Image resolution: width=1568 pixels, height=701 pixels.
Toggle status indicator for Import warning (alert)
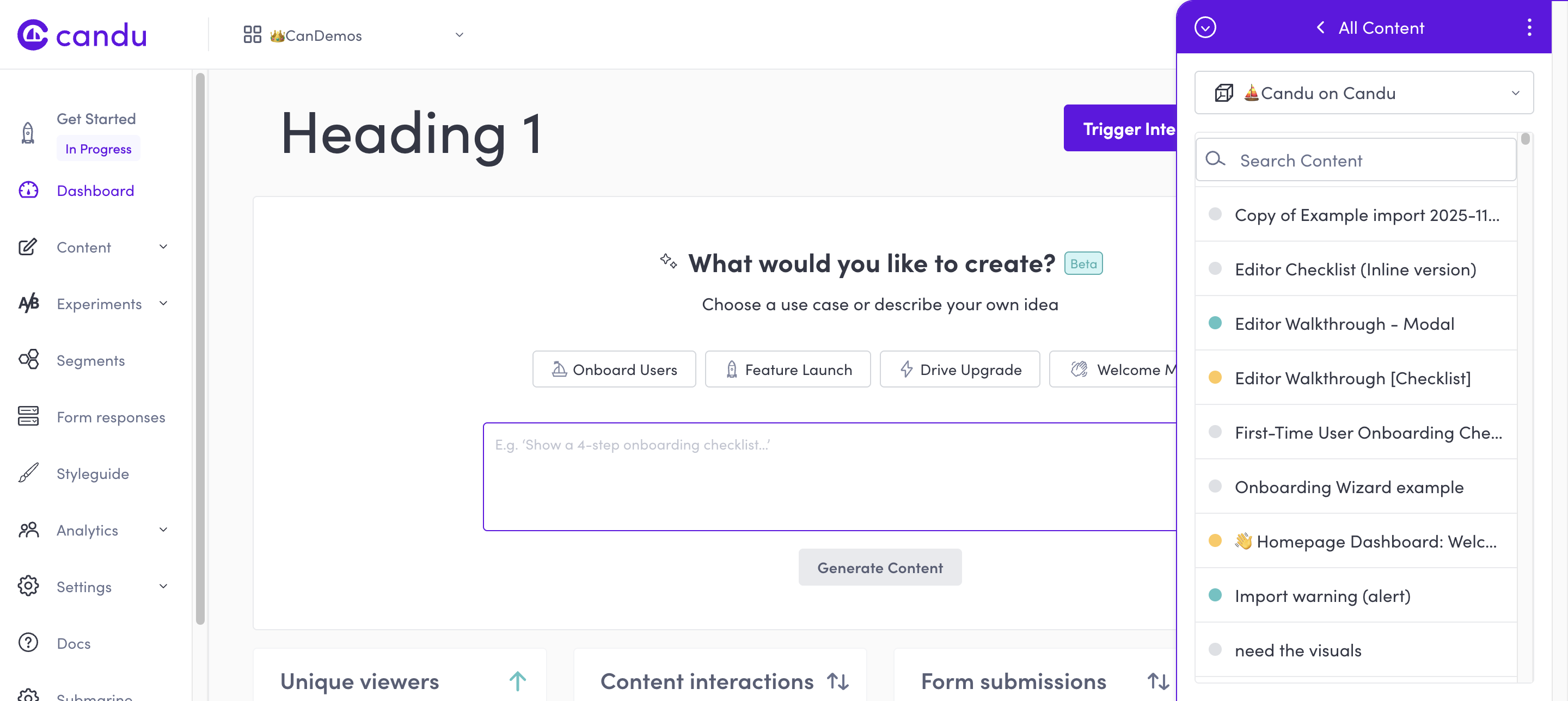1216,595
